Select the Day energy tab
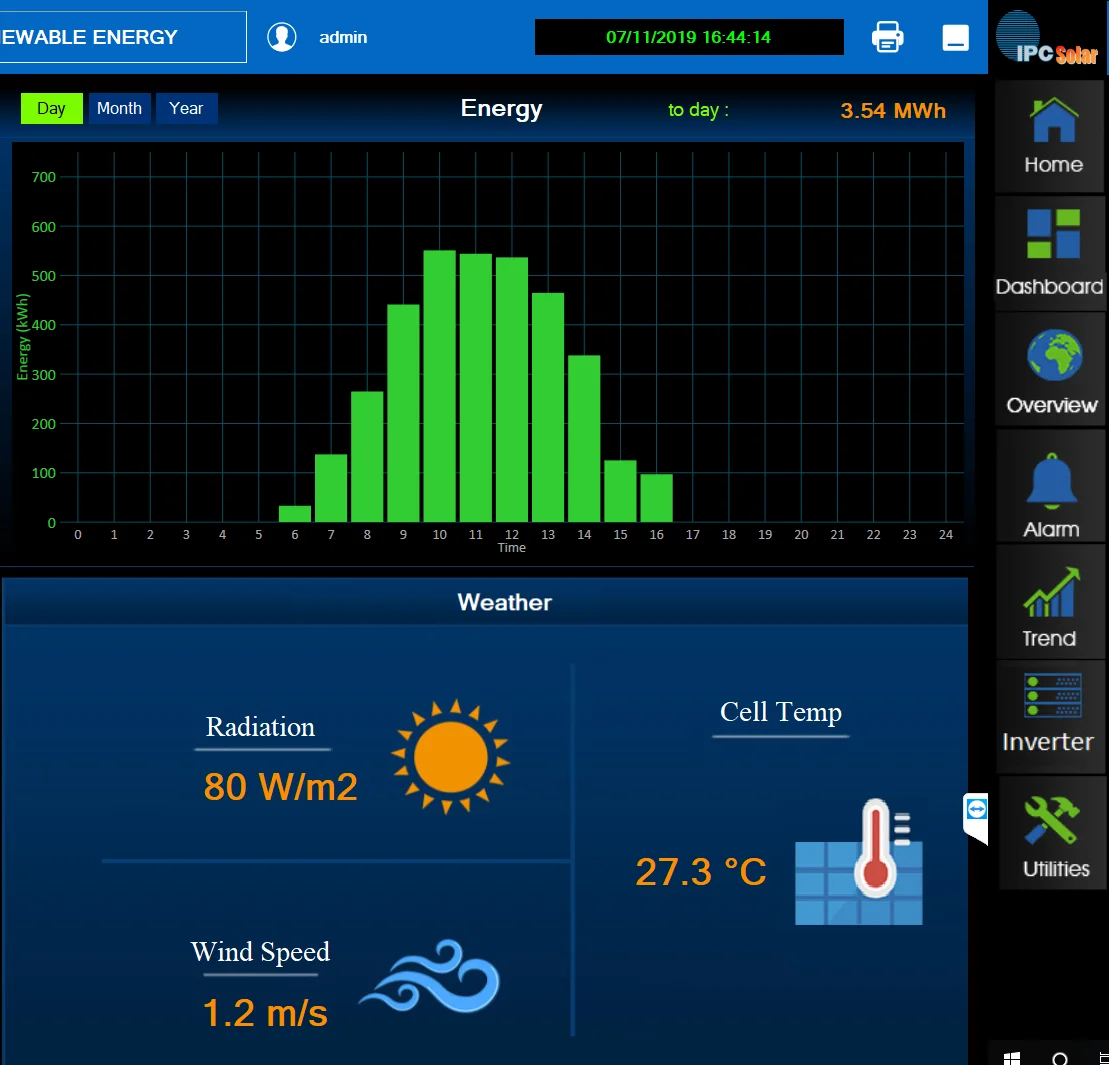This screenshot has height=1065, width=1109. (x=52, y=108)
